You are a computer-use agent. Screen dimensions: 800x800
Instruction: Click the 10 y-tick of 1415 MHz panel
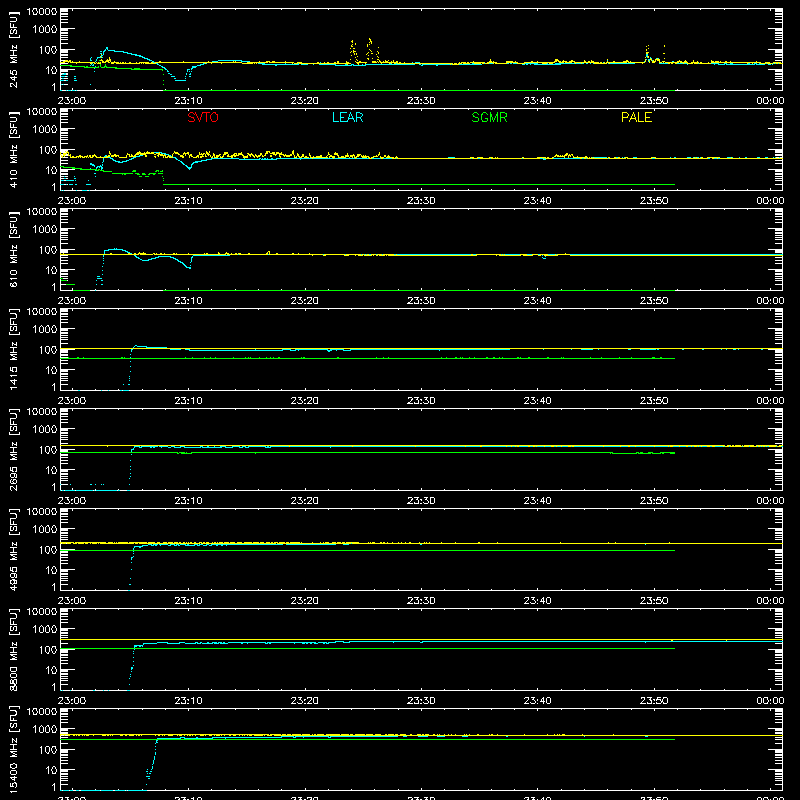[51, 370]
